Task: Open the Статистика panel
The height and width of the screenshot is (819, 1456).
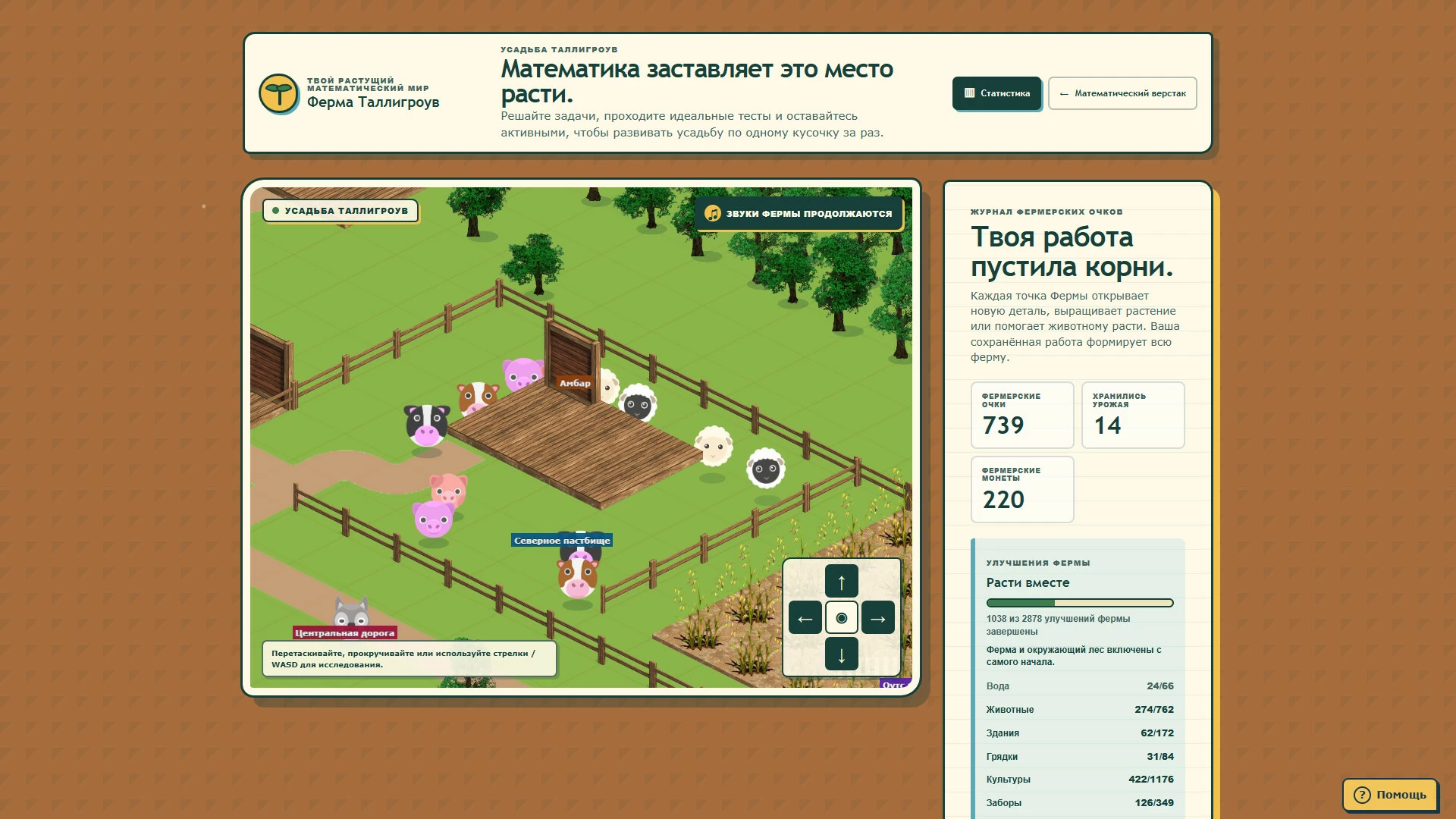Action: (996, 93)
